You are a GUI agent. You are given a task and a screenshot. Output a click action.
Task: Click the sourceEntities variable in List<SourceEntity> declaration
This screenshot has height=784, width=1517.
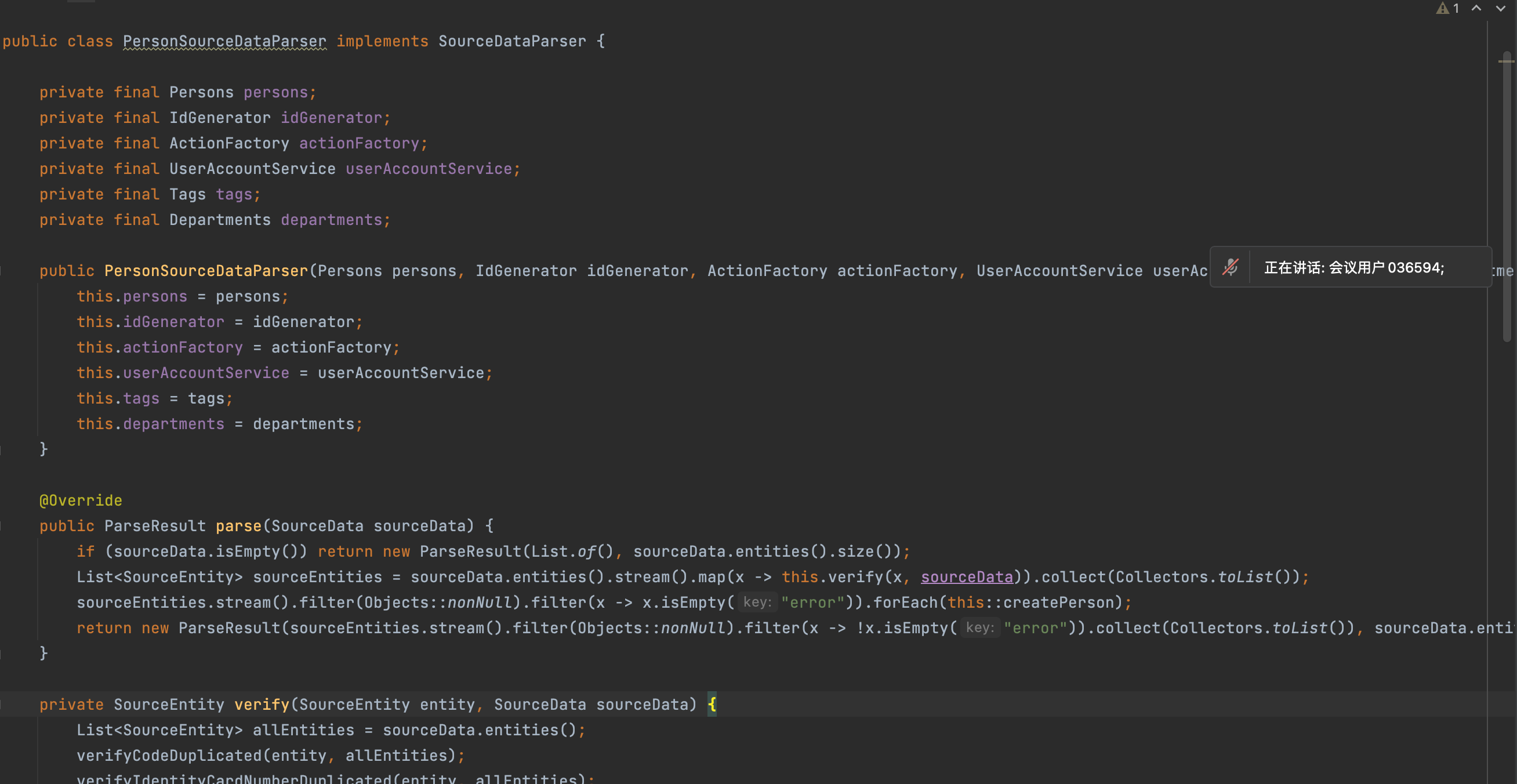pos(317,577)
